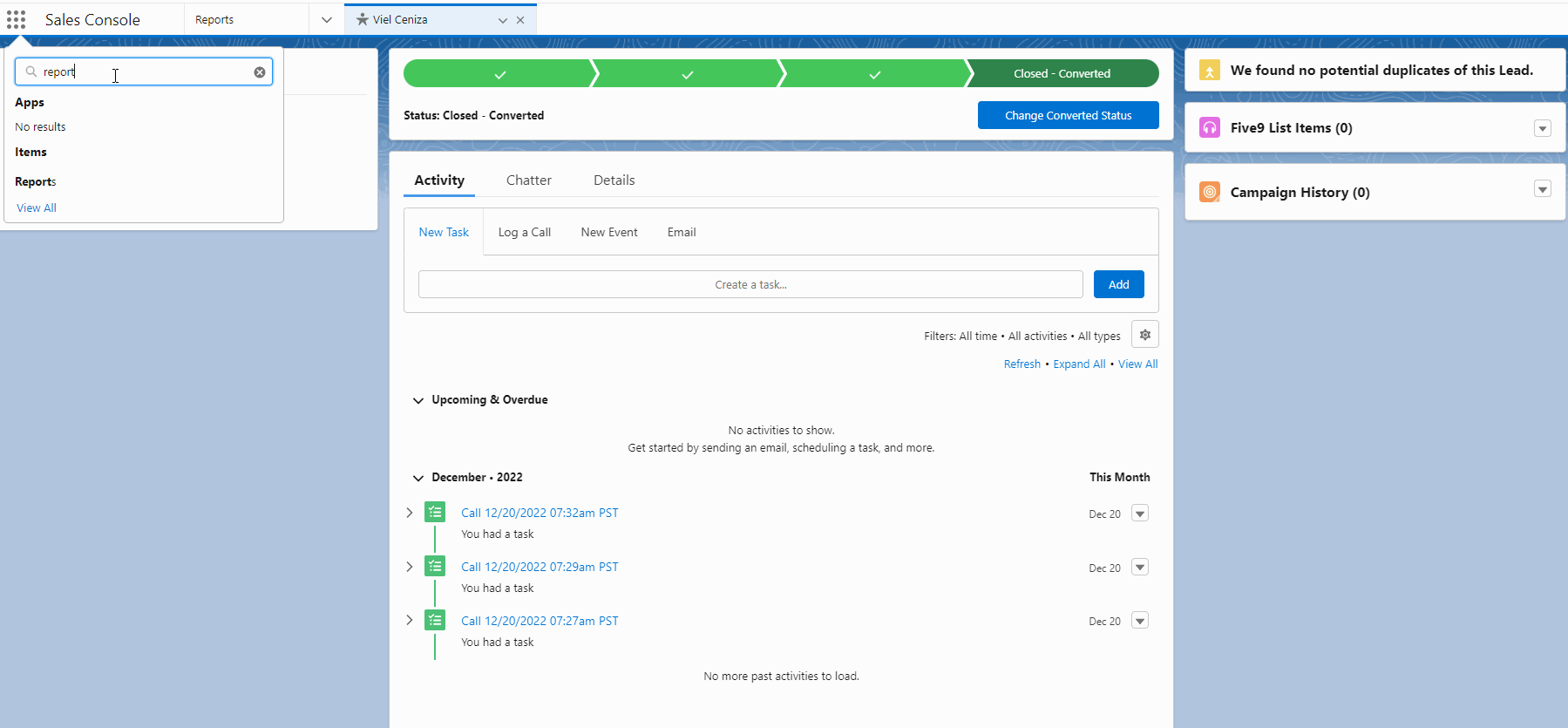Click the task icon for 07:29am call
This screenshot has height=728, width=1568.
[x=435, y=567]
